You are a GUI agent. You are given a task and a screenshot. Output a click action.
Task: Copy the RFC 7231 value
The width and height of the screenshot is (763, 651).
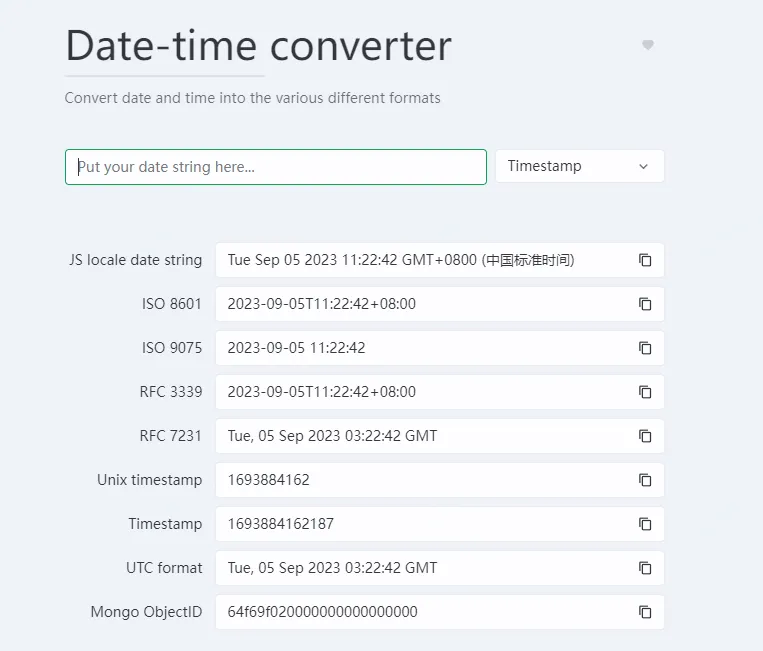click(645, 436)
